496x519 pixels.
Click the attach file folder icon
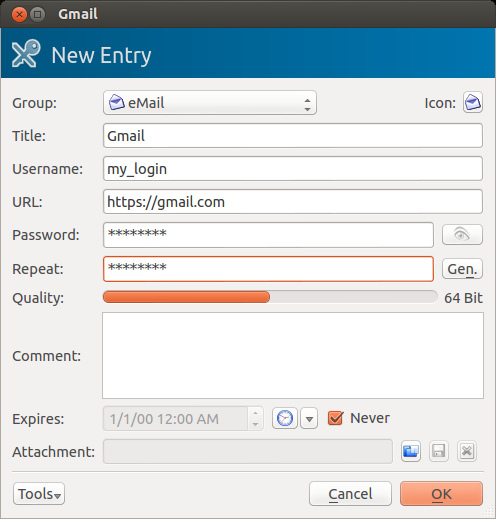coord(411,451)
